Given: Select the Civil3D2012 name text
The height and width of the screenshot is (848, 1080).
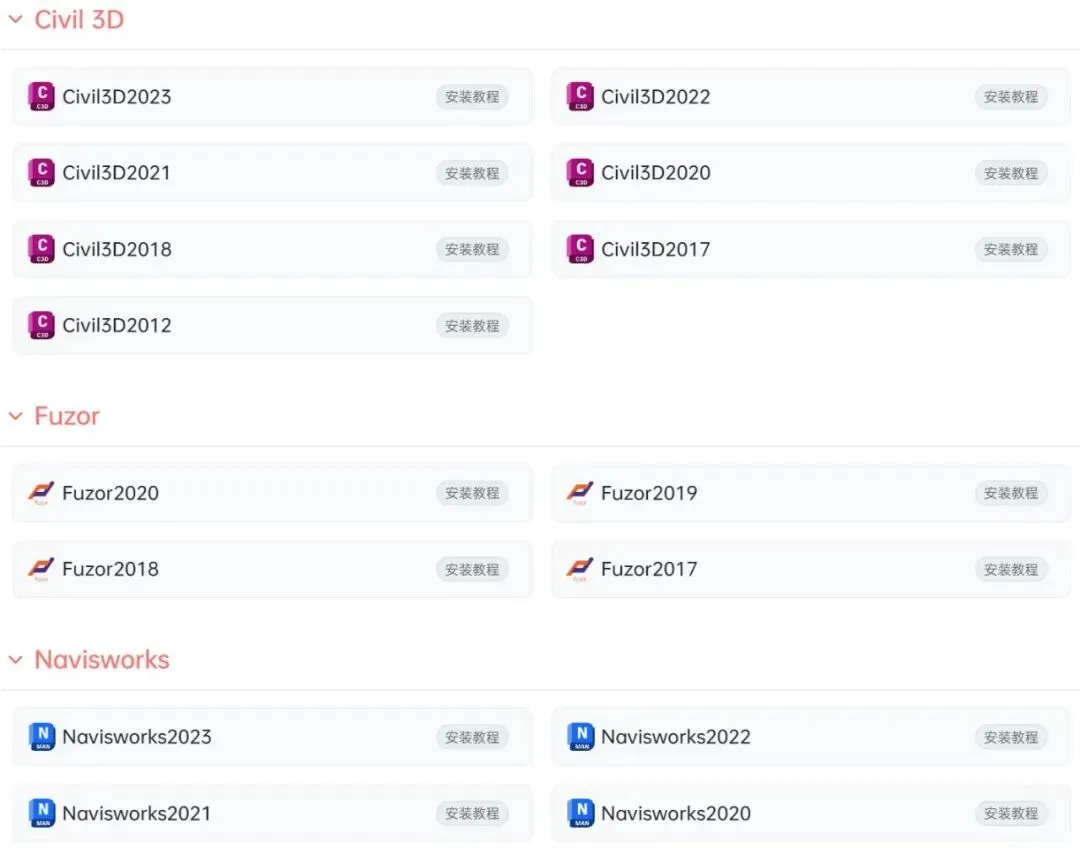Looking at the screenshot, I should click(116, 325).
